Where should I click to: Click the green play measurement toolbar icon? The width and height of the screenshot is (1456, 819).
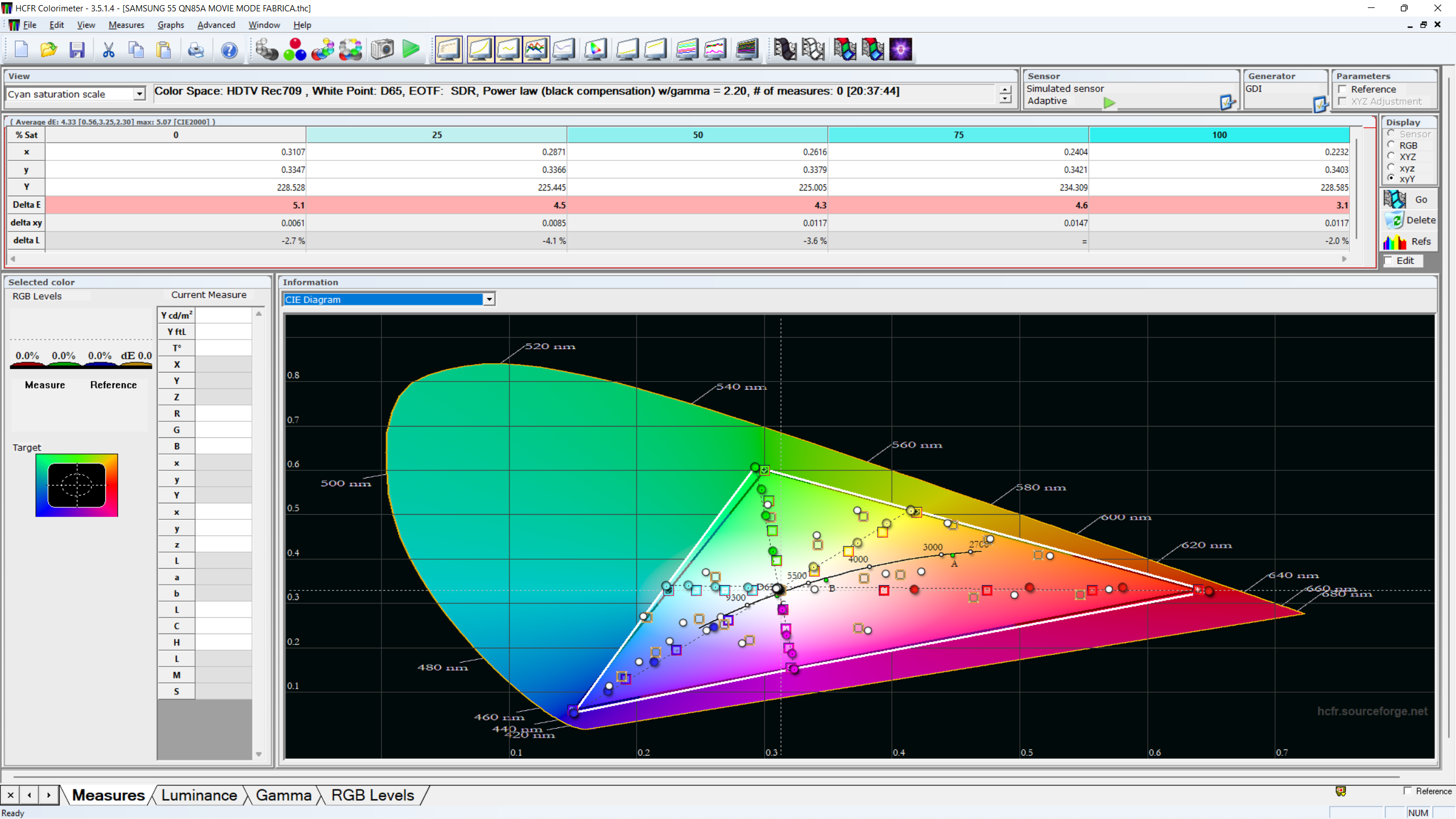pyautogui.click(x=411, y=50)
